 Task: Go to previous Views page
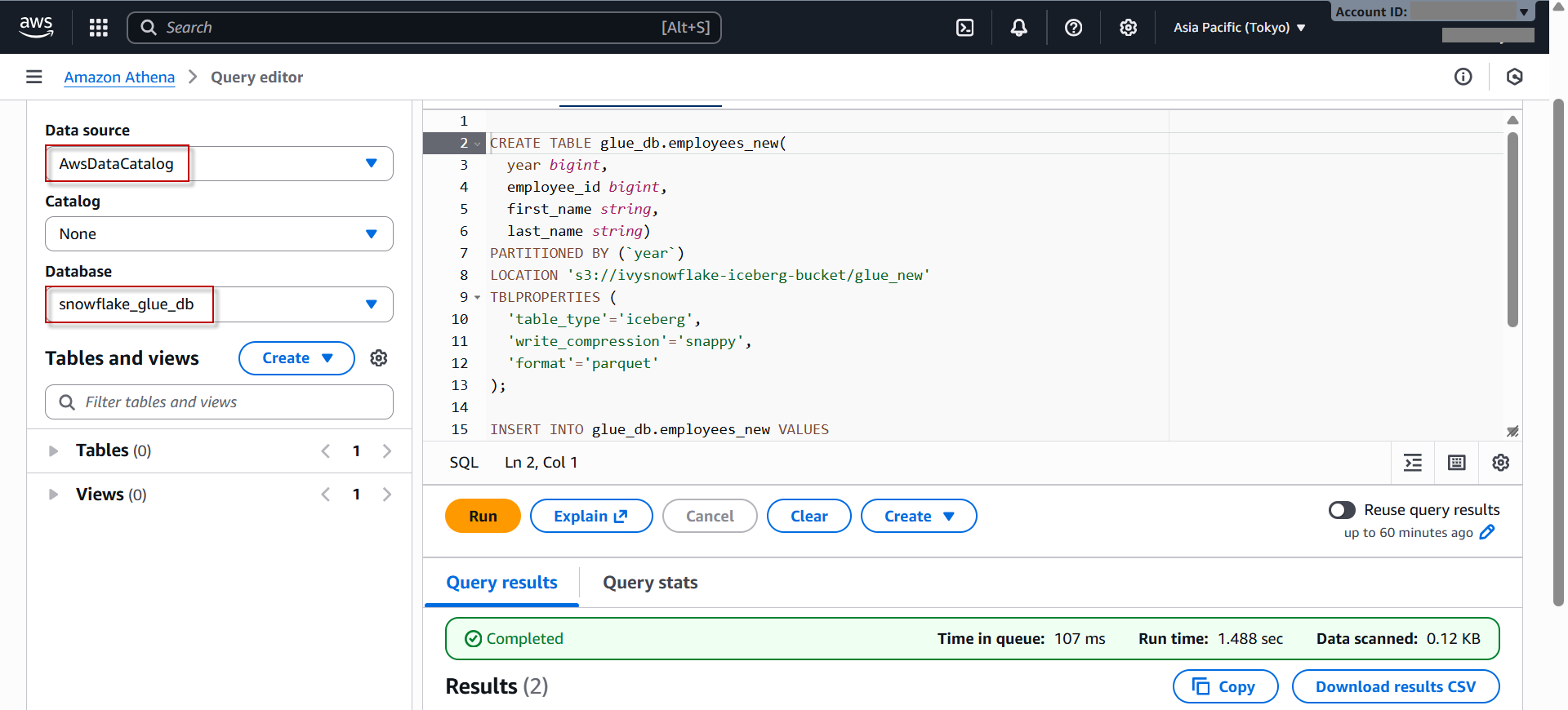point(326,495)
